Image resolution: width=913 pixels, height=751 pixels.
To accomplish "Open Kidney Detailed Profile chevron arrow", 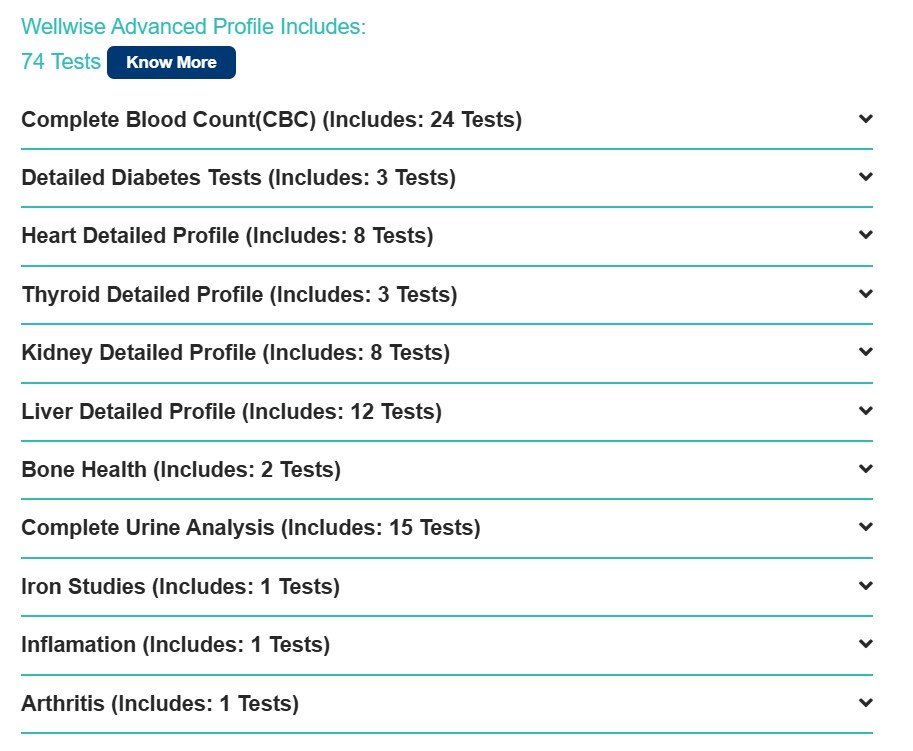I will pos(866,352).
